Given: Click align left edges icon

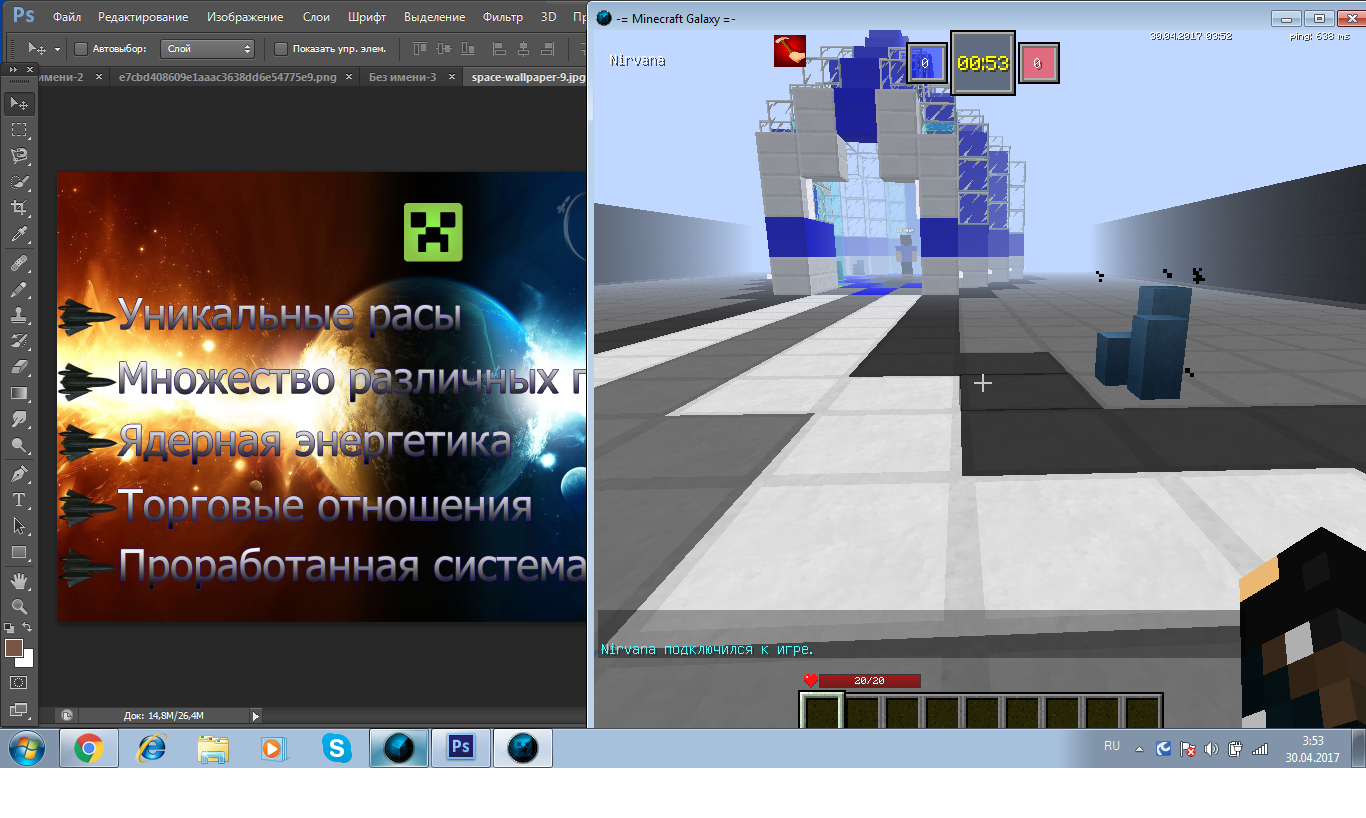Looking at the screenshot, I should [499, 48].
